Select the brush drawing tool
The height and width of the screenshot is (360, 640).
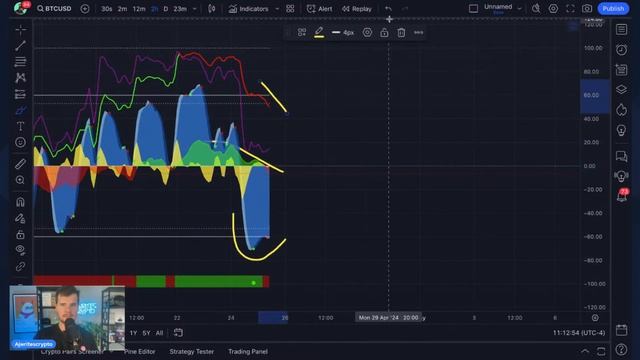click(x=20, y=110)
